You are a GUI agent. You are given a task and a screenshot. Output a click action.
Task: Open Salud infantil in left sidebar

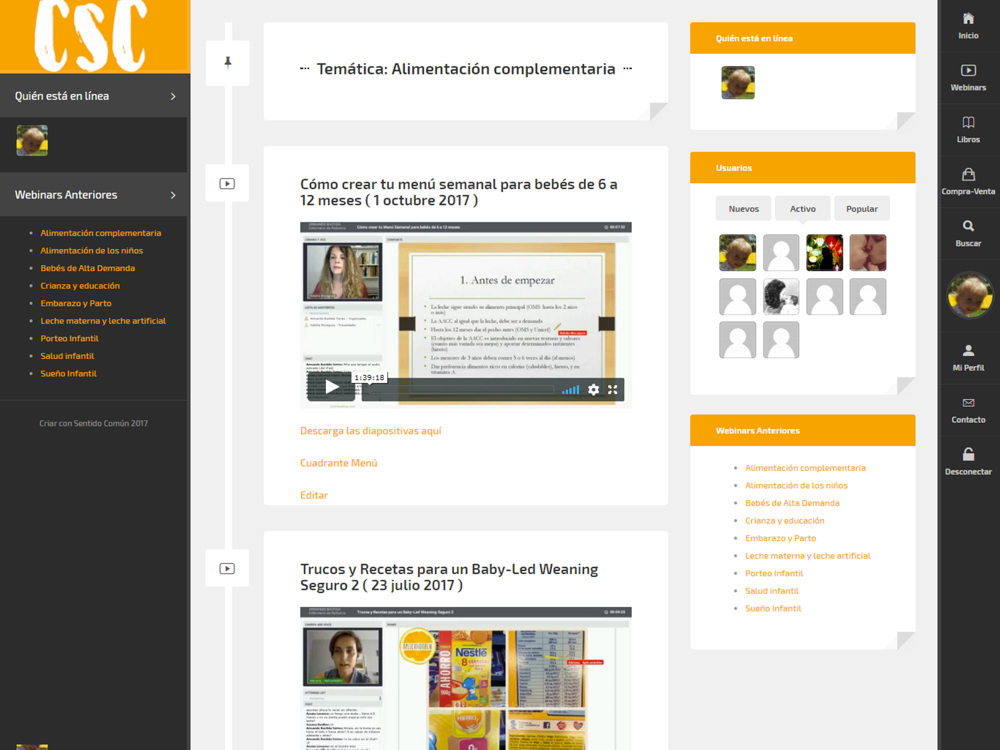(x=67, y=356)
